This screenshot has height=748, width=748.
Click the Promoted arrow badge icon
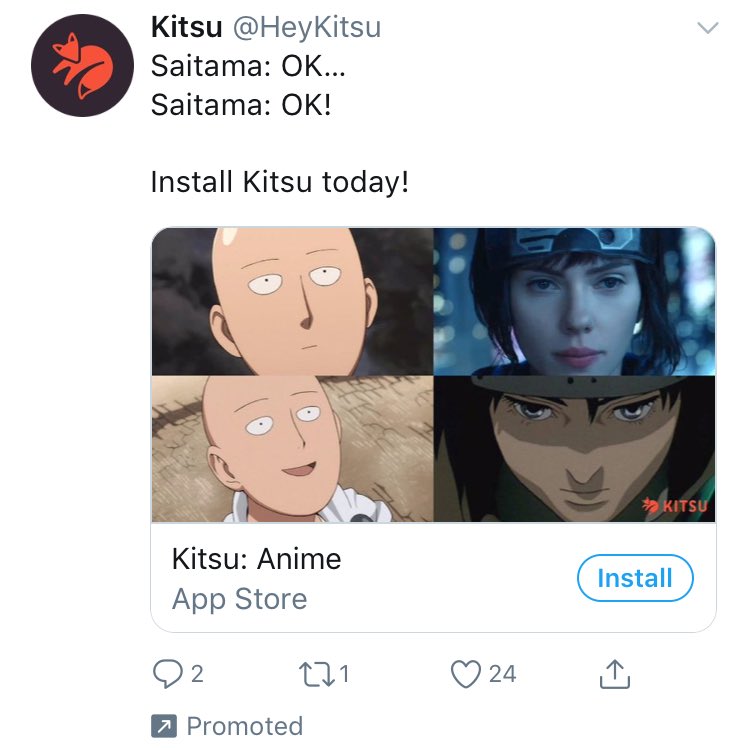point(164,726)
